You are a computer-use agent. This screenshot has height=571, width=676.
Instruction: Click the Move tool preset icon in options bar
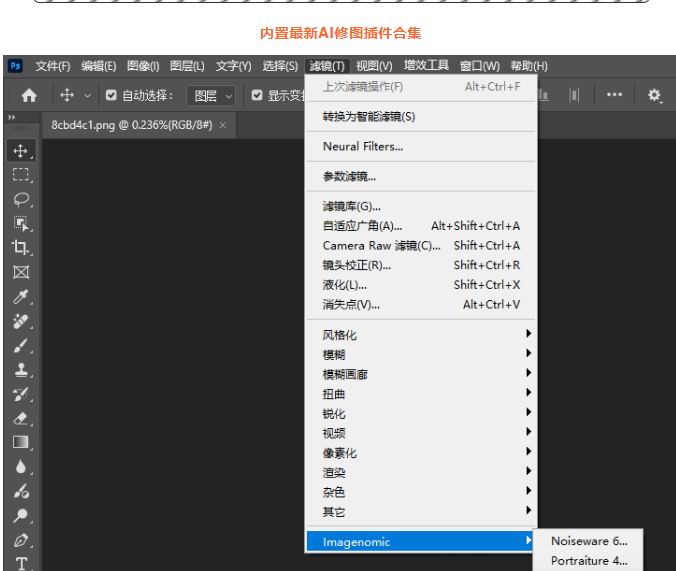[67, 95]
